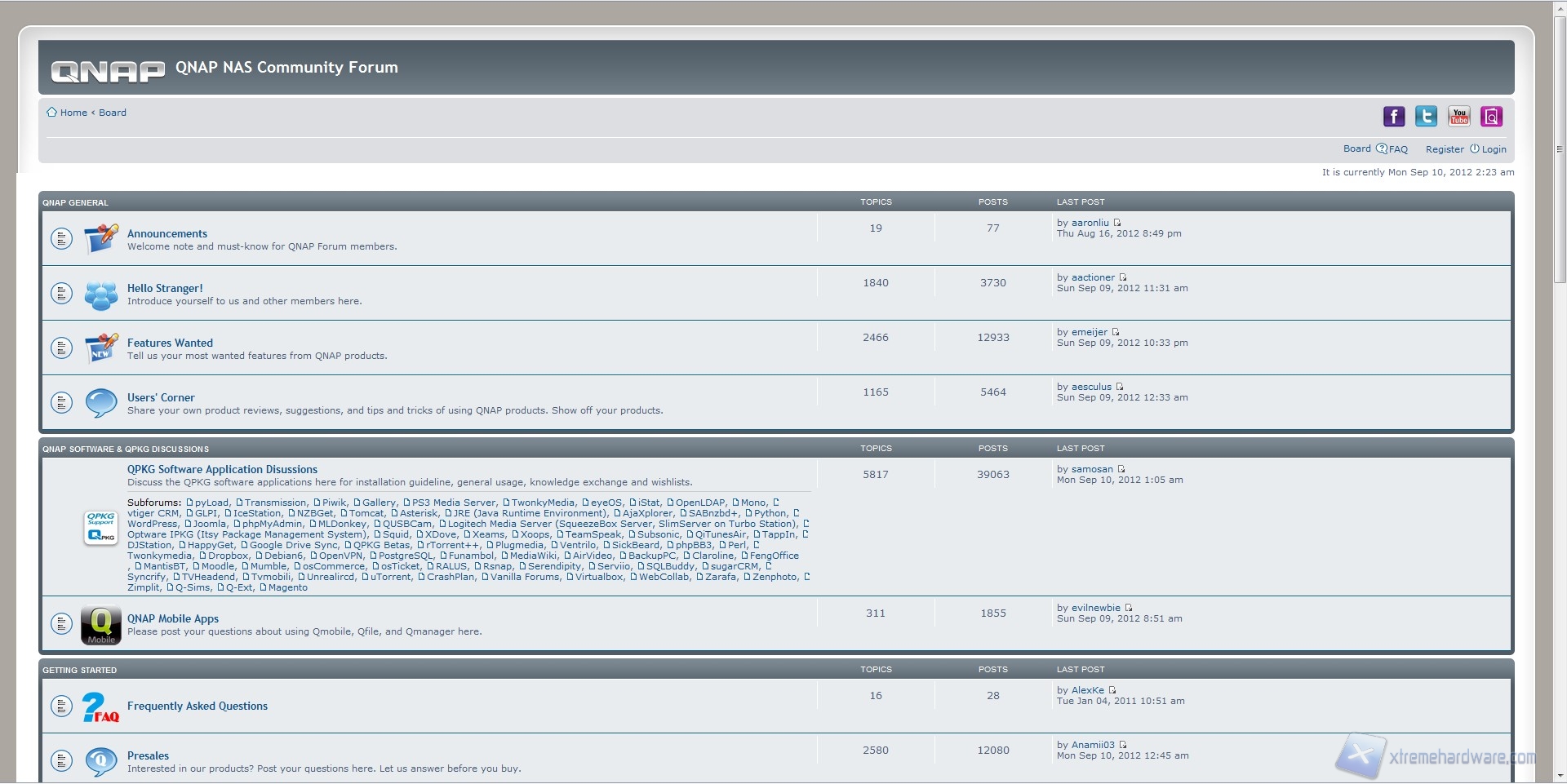The width and height of the screenshot is (1567, 784).
Task: Click the scroll down arrow of scrollbar
Action: pos(1560,775)
